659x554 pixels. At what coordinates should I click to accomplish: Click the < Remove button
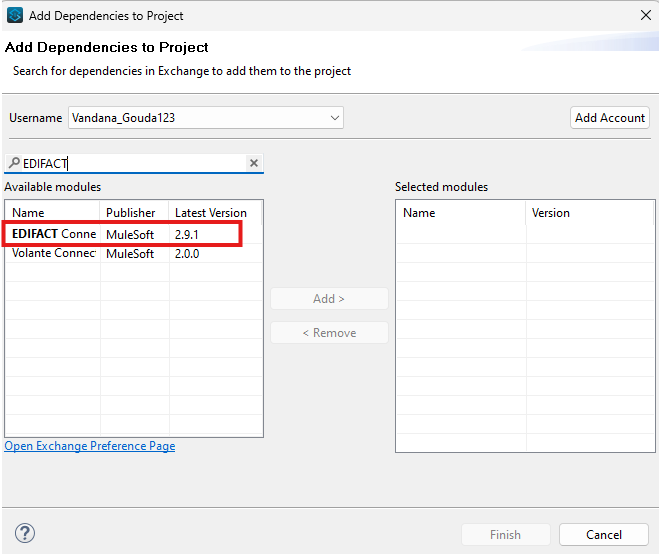[329, 333]
